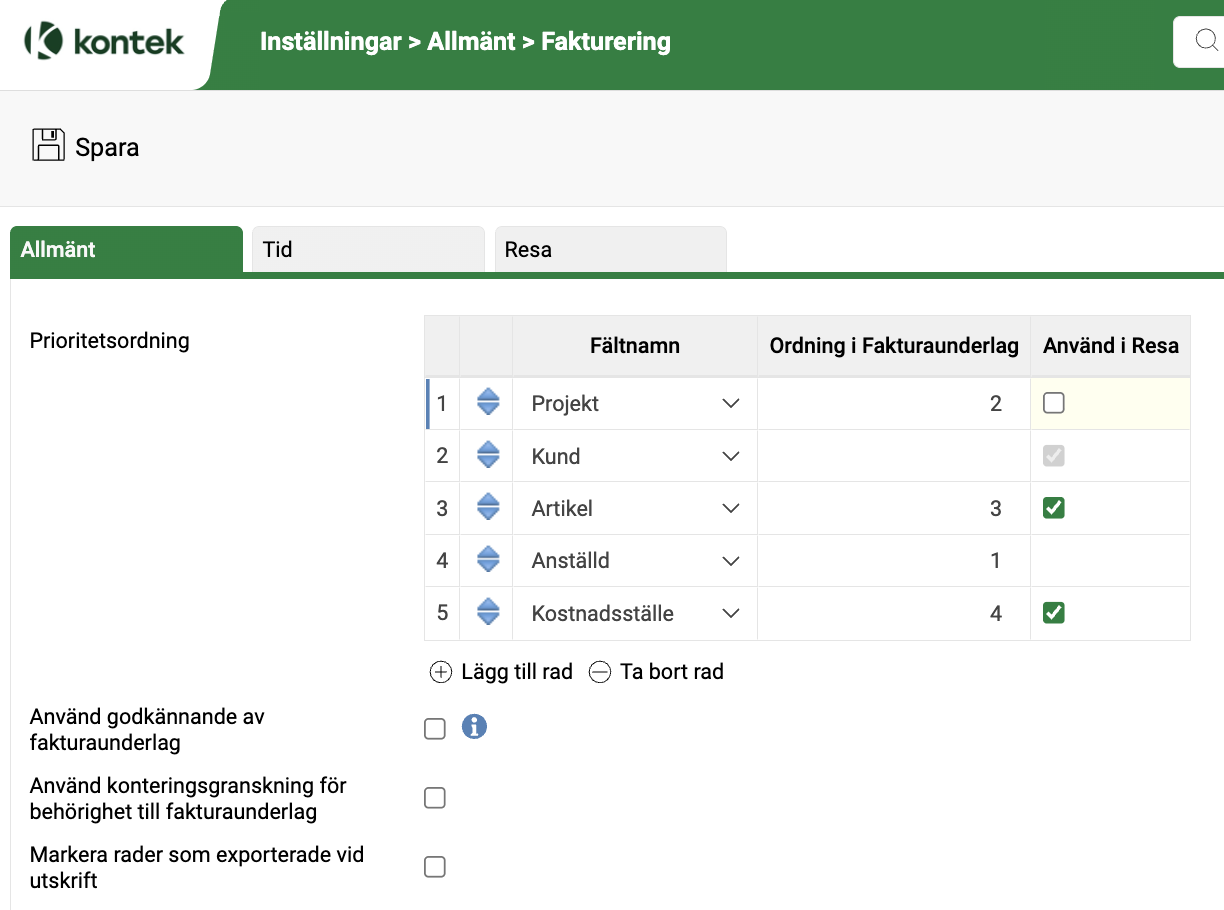1224x910 pixels.
Task: Edit the order value 1 for Anställd
Action: tap(894, 560)
